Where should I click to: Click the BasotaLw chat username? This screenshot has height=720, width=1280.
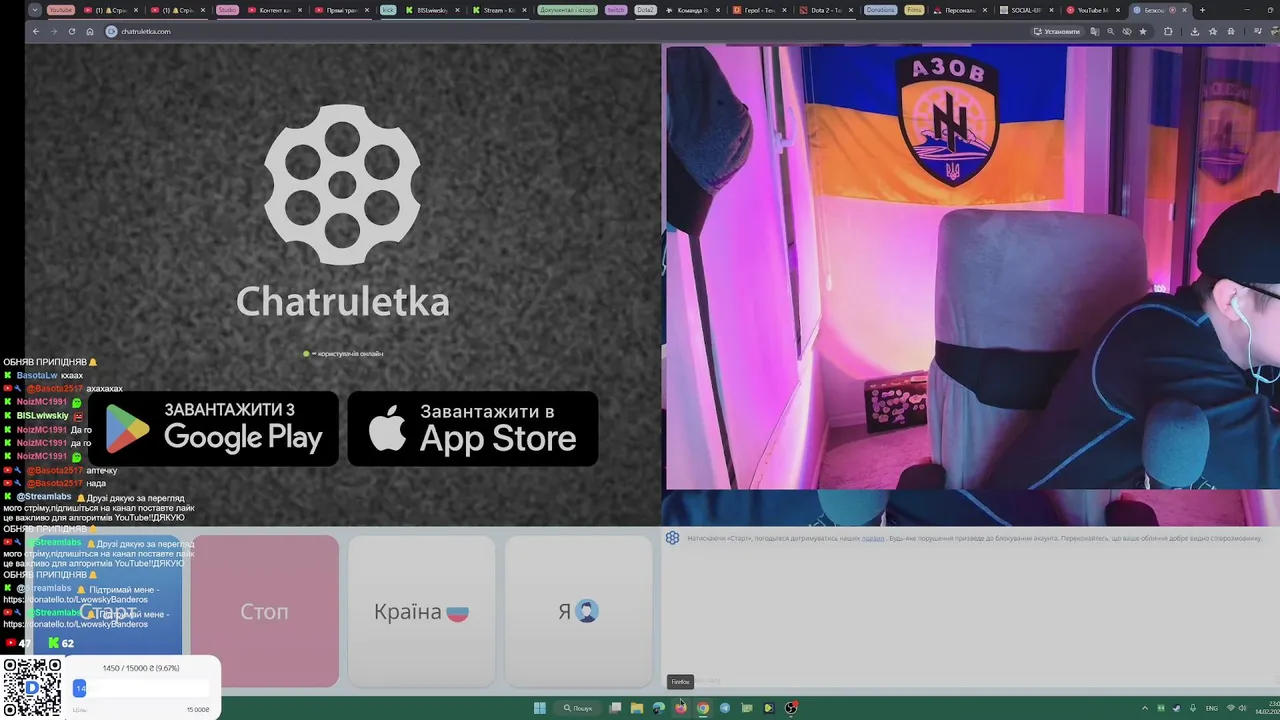[37, 375]
